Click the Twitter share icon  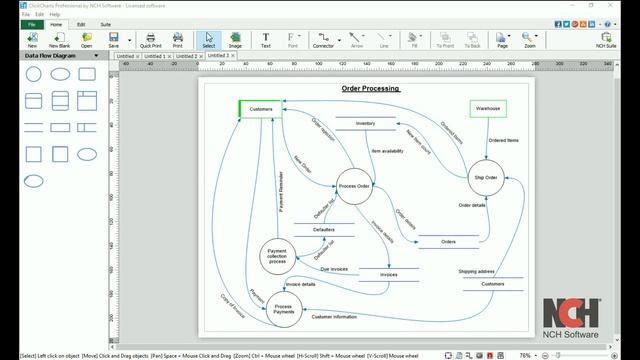567,24
